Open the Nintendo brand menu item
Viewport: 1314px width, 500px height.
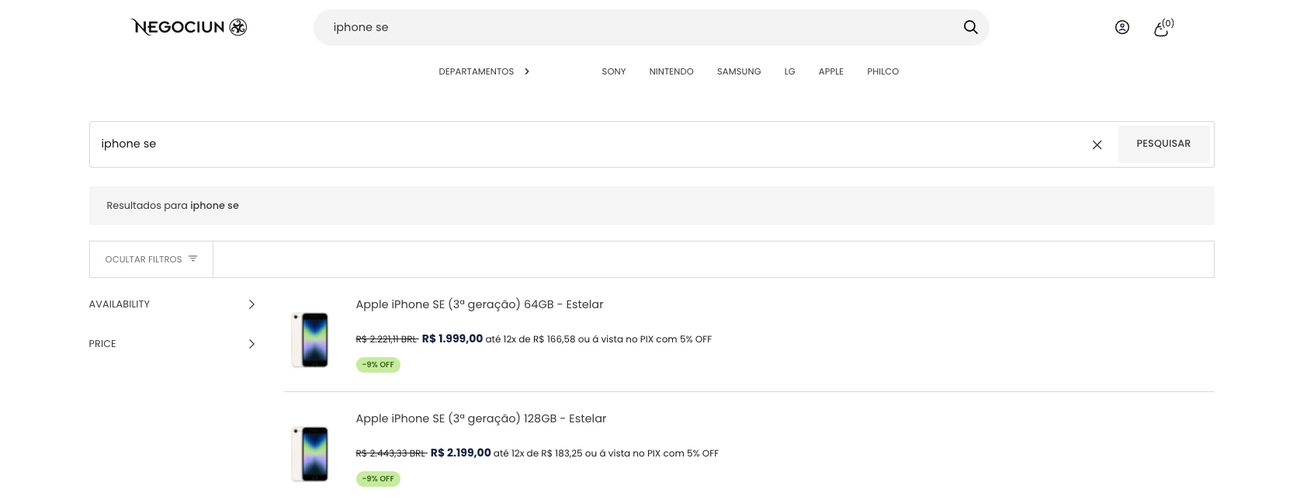(x=671, y=72)
